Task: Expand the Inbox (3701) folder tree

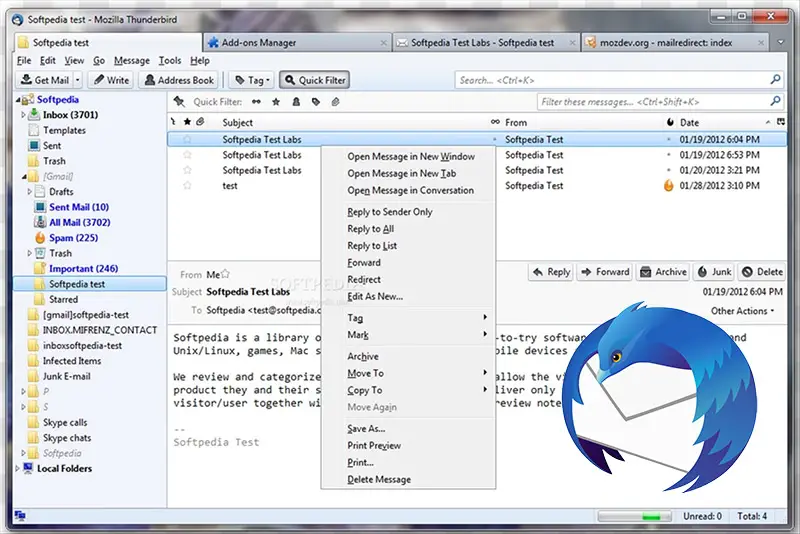Action: tap(21, 115)
